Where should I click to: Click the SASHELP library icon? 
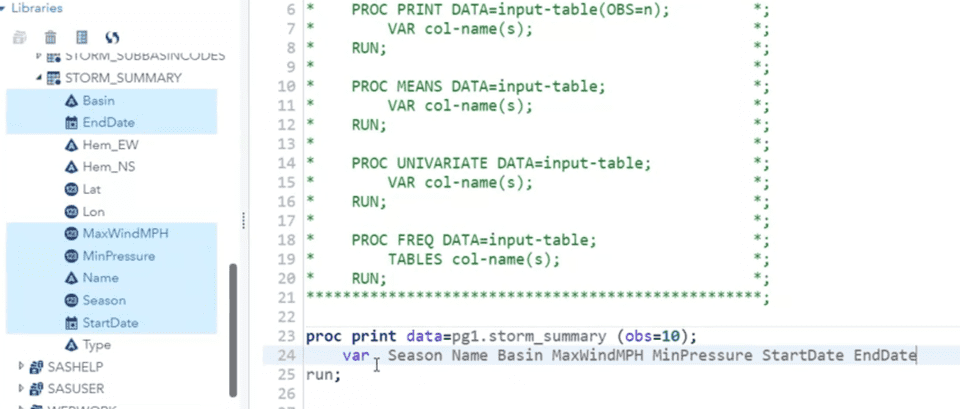tap(36, 367)
